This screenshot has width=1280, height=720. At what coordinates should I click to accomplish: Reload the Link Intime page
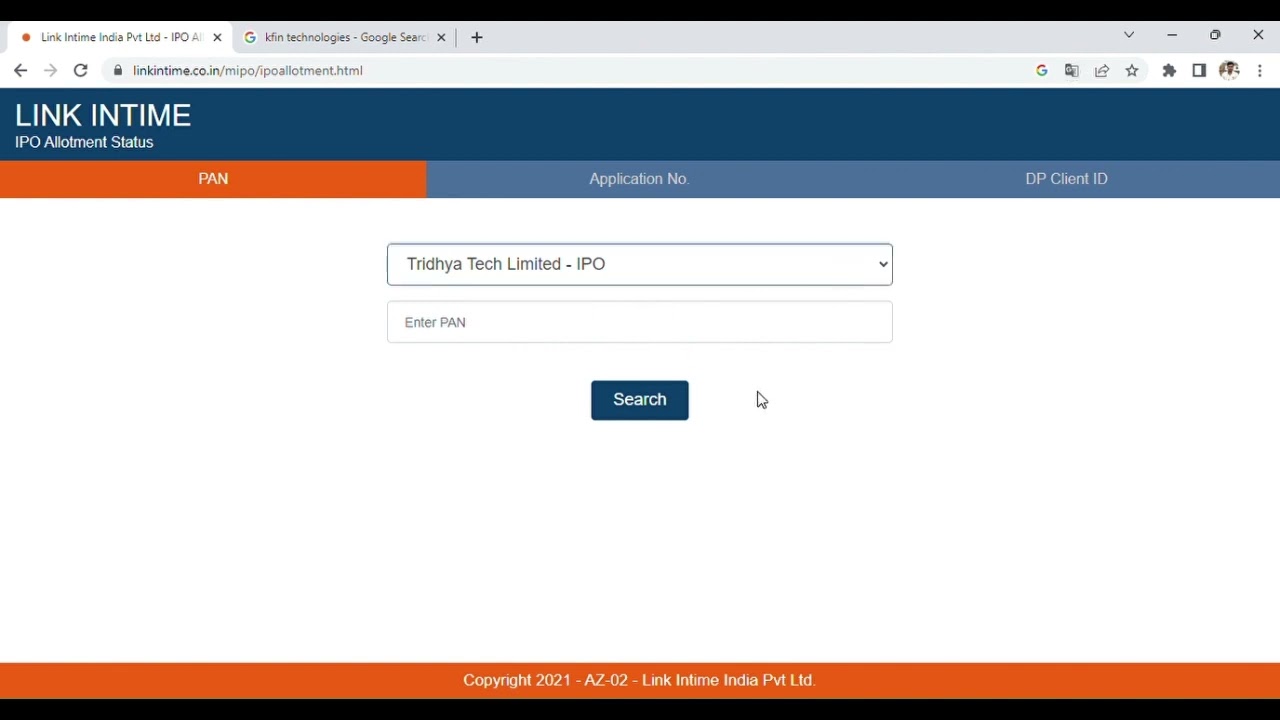(81, 71)
